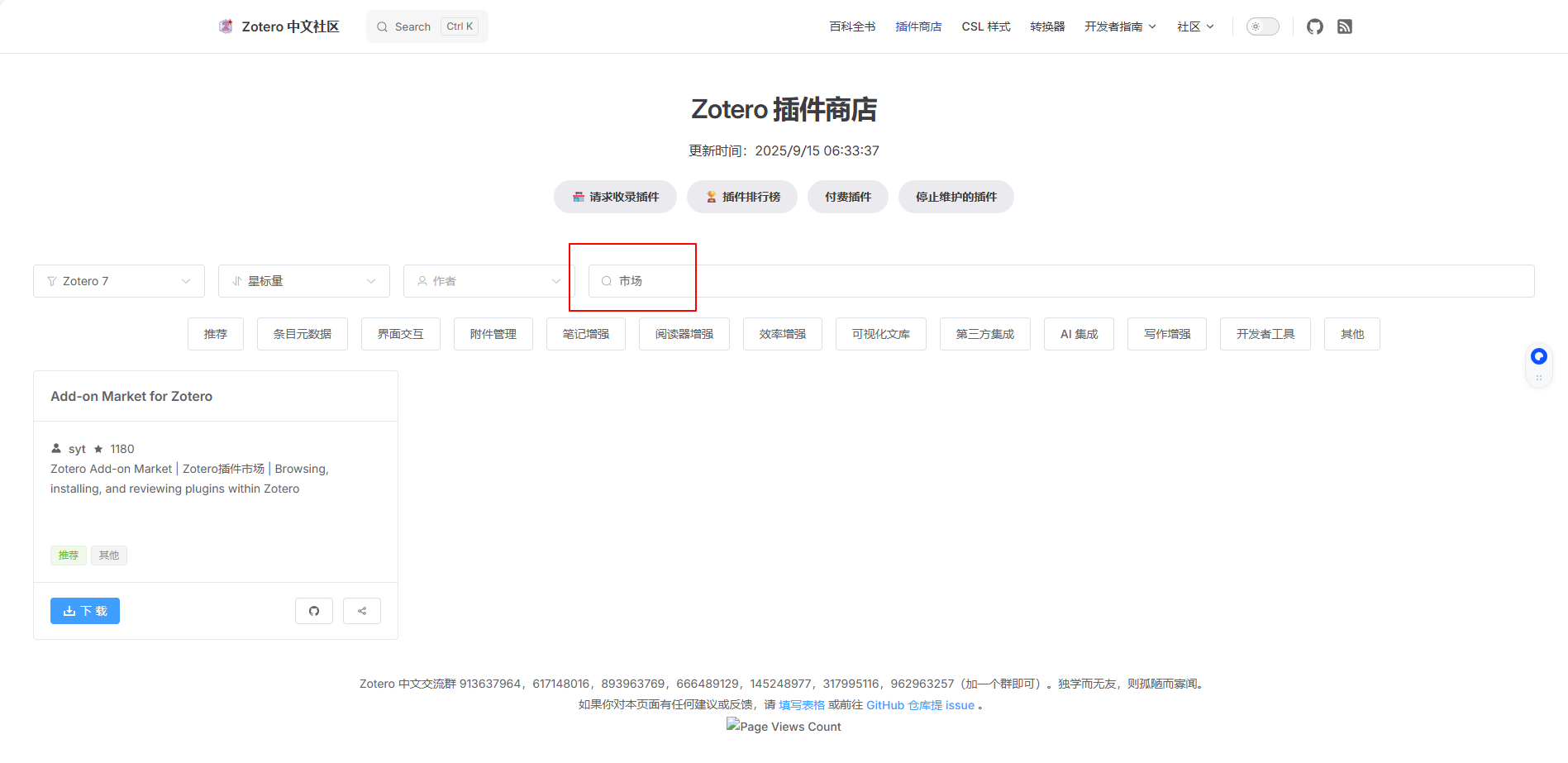Click the author name syt
The height and width of the screenshot is (763, 1568).
tap(77, 449)
